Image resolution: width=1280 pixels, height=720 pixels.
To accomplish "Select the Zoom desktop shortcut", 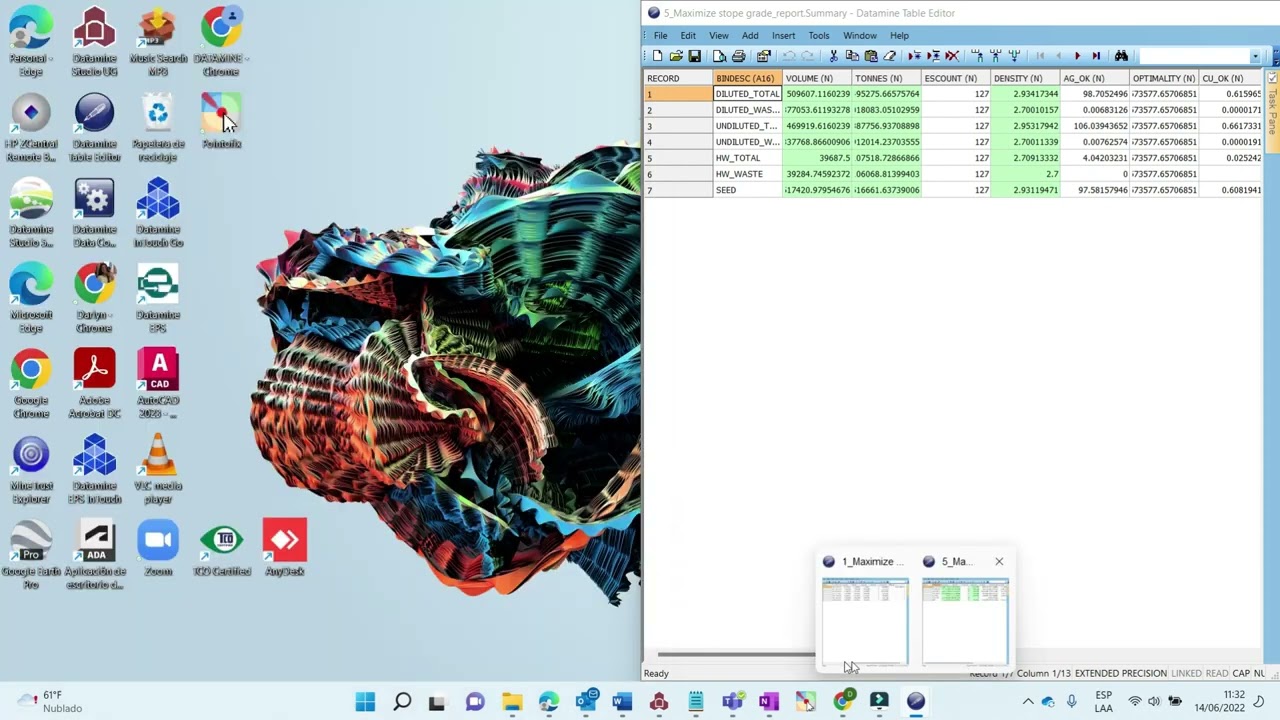I will [158, 548].
